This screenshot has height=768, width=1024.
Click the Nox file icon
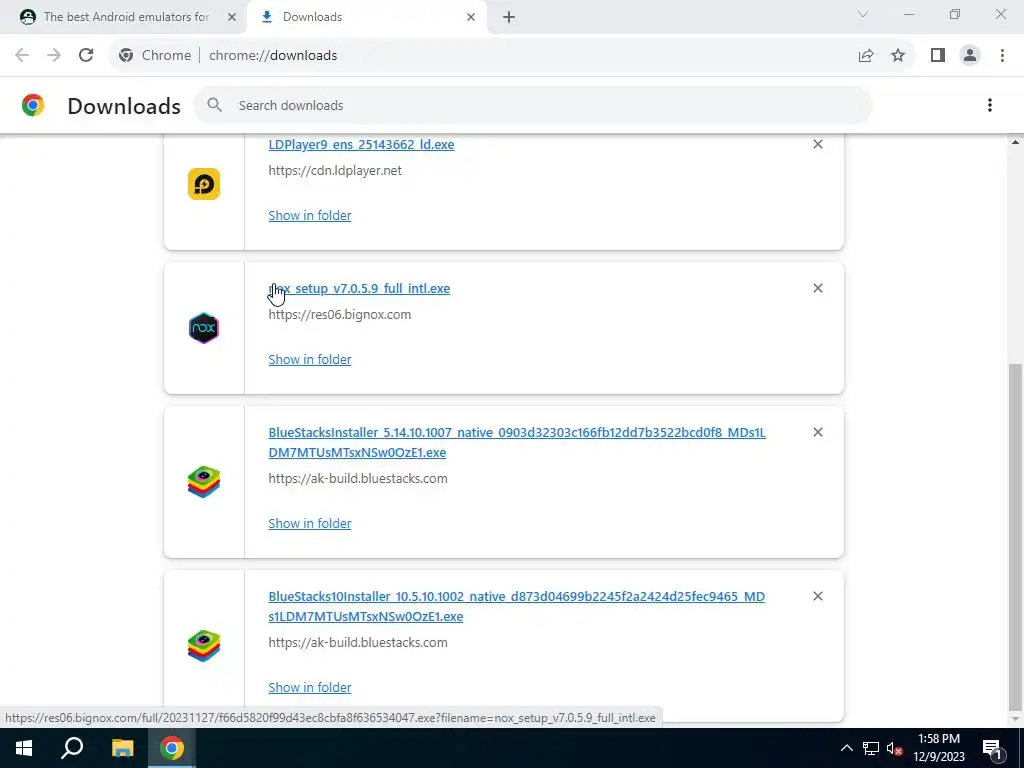[x=204, y=328]
